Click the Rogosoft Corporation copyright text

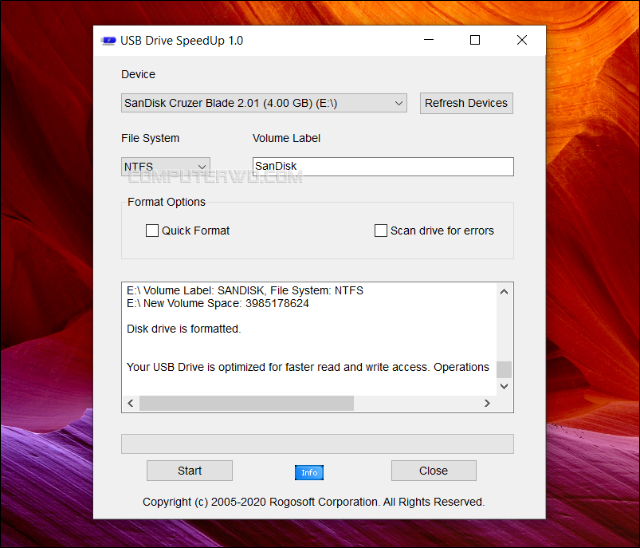(313, 502)
